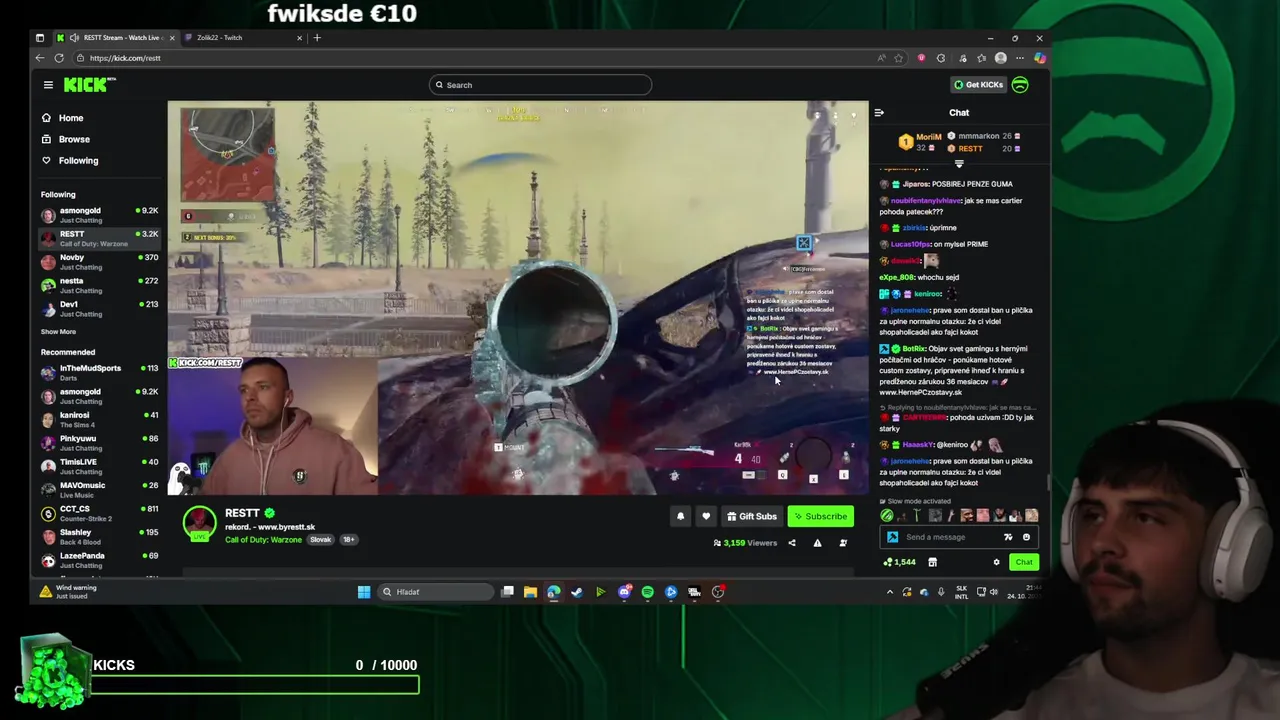Open the emoji picker in chat

point(1026,537)
